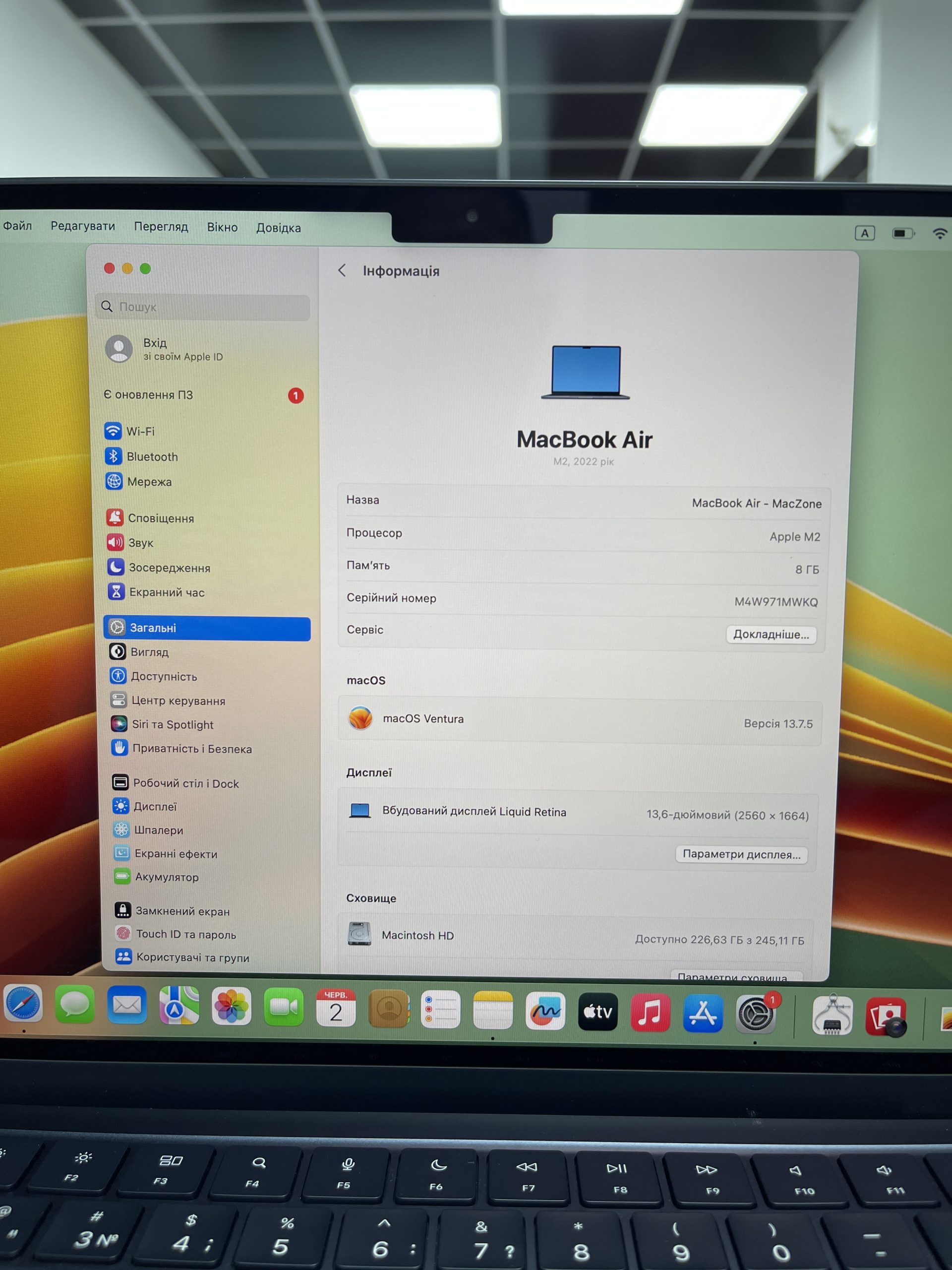Image resolution: width=952 pixels, height=1270 pixels.
Task: Open Mail from the Dock
Action: pos(127,1005)
